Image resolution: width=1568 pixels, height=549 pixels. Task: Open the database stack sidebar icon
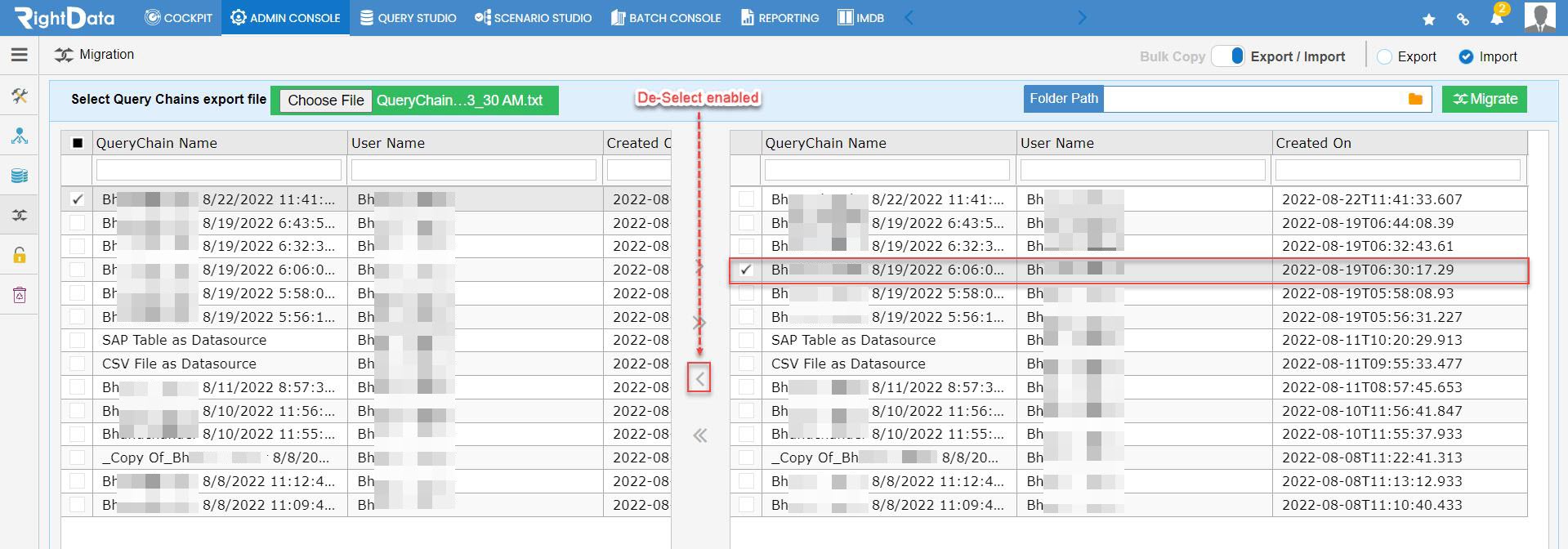[20, 176]
